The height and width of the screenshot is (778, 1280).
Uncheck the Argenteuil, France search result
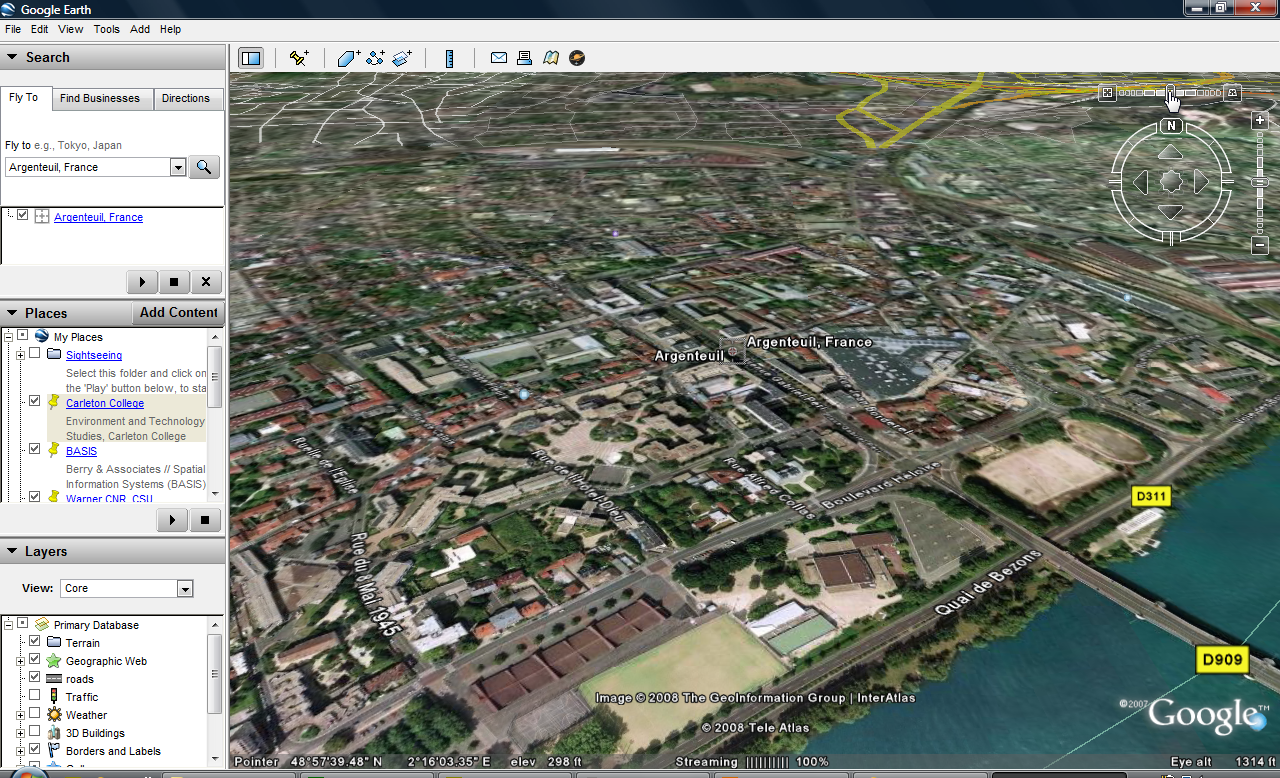coord(23,215)
